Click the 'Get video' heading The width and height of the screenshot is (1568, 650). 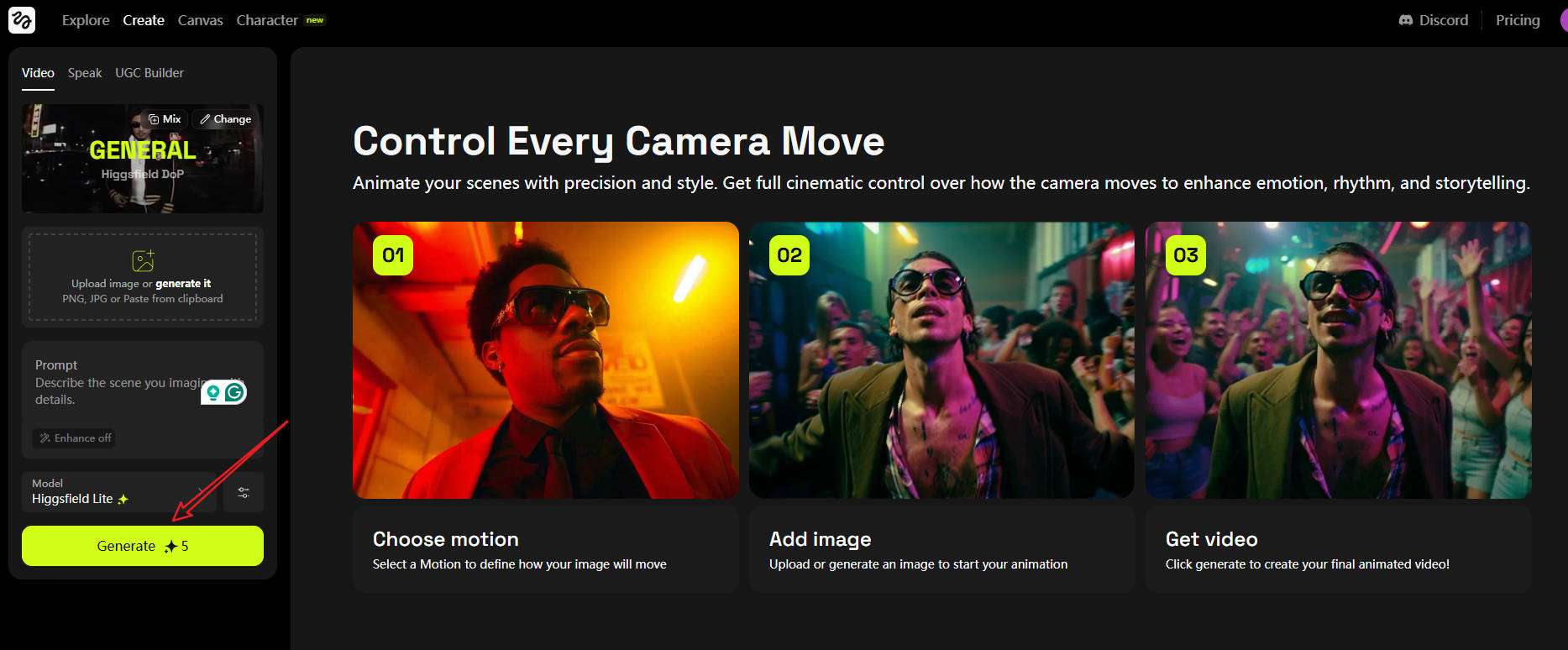pyautogui.click(x=1212, y=539)
